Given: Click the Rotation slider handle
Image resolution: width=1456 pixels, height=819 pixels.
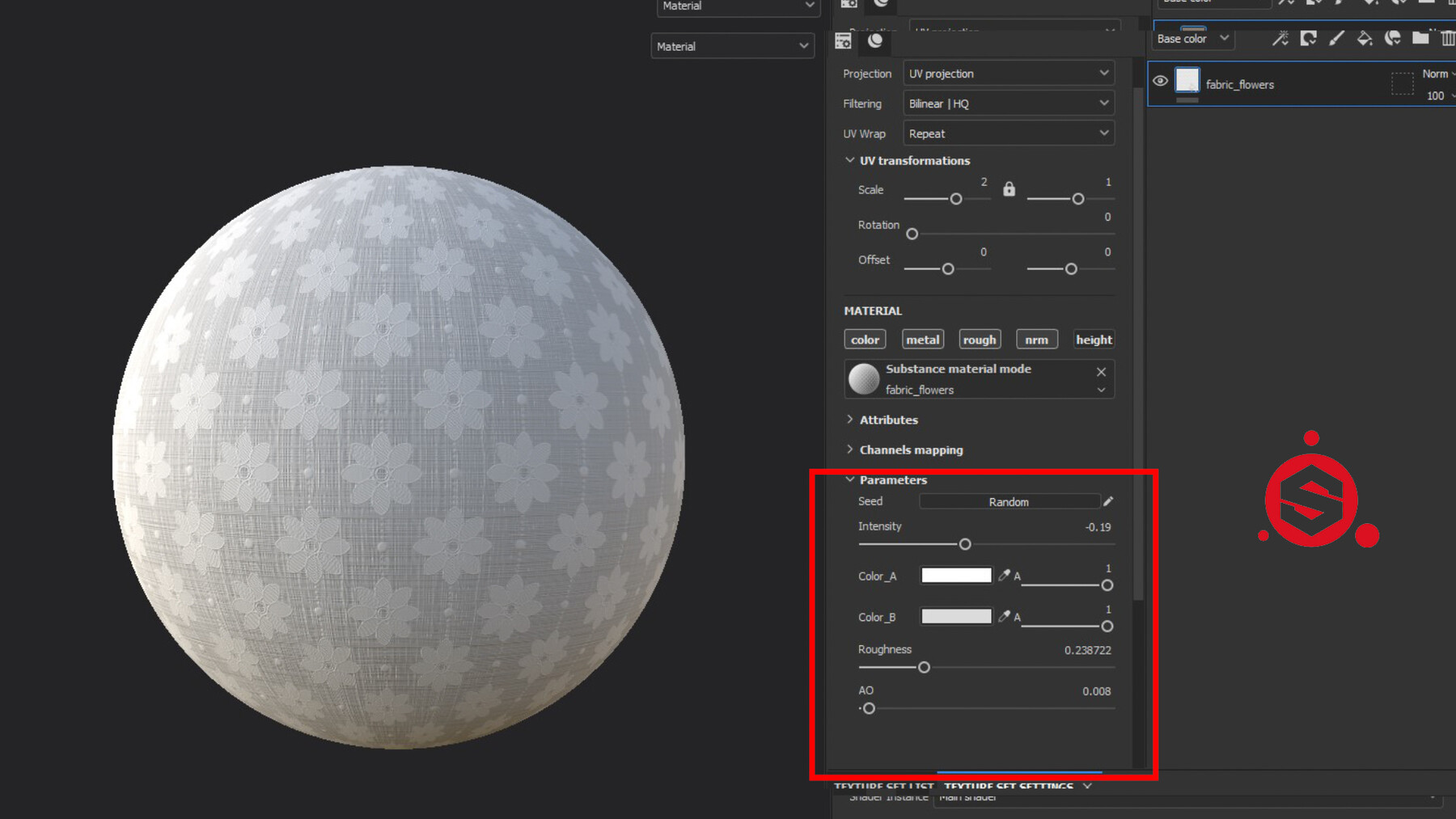Looking at the screenshot, I should [x=912, y=234].
